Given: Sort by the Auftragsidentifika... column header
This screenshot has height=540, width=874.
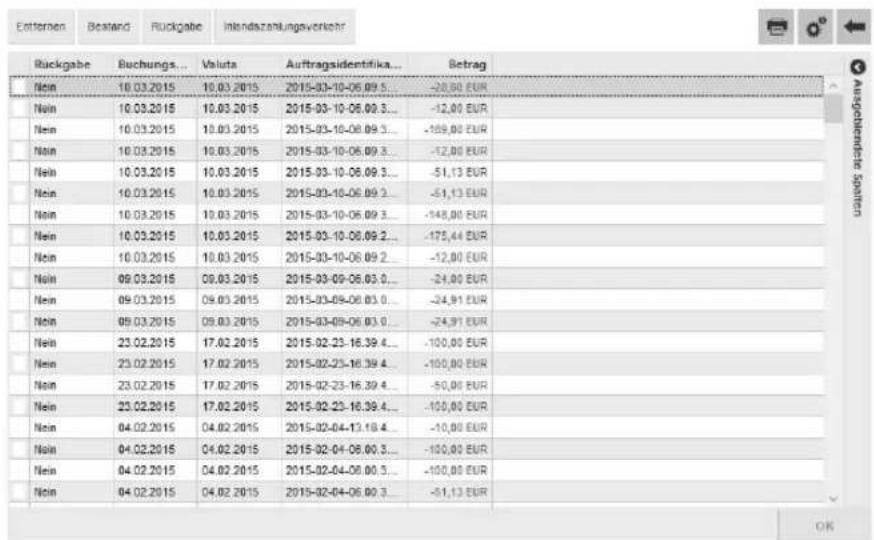Looking at the screenshot, I should [343, 65].
